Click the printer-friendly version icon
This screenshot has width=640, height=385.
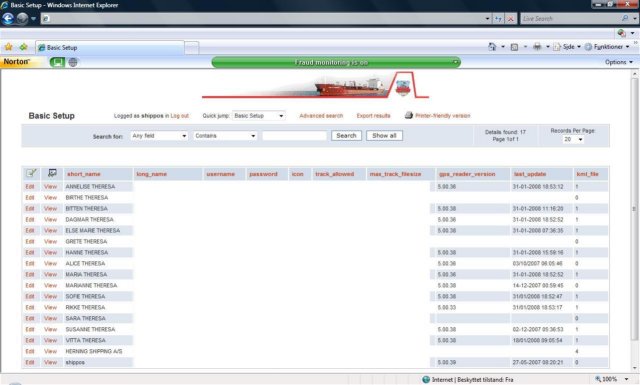(409, 115)
